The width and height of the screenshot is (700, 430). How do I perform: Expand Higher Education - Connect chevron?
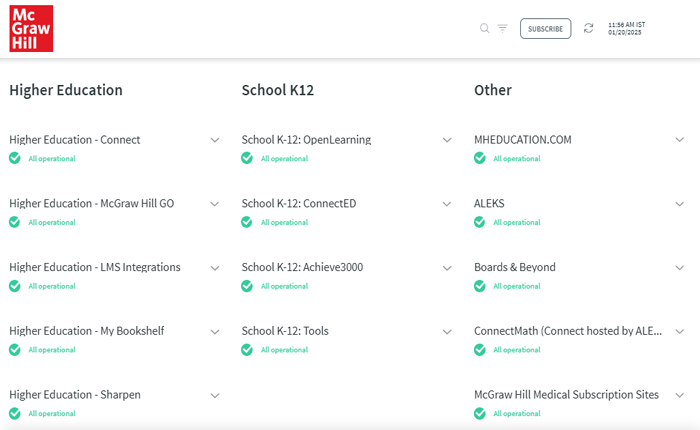click(x=215, y=140)
